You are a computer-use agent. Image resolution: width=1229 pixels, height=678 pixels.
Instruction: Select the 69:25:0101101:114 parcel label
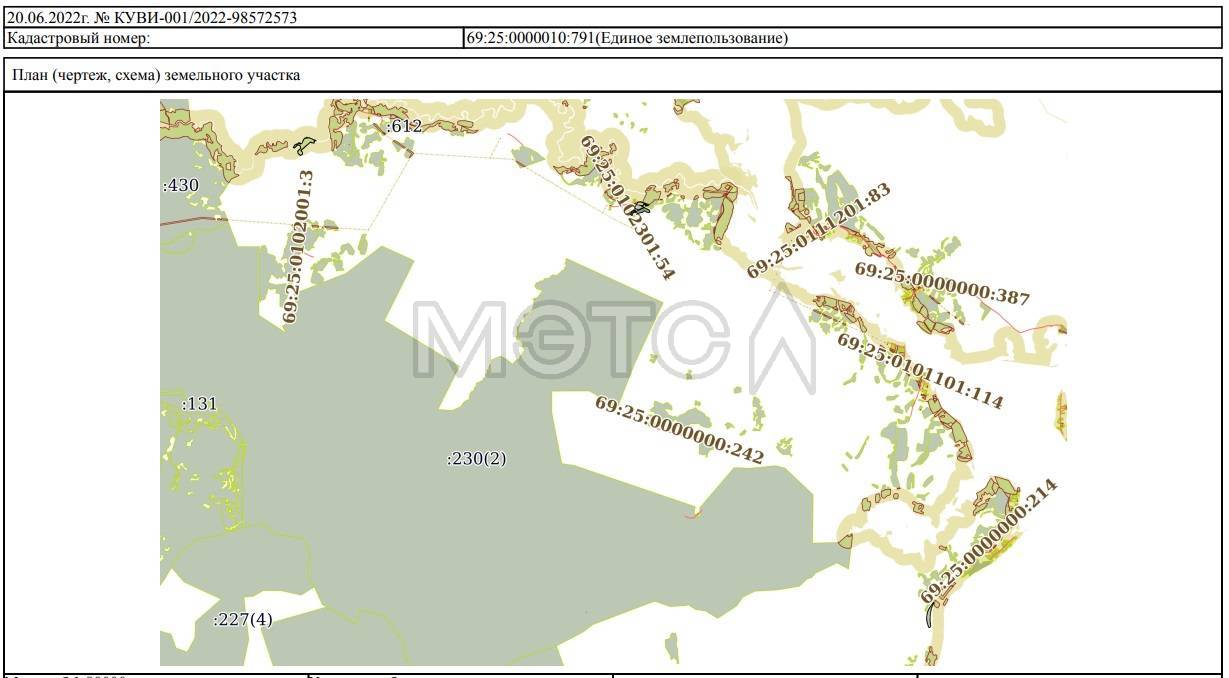(x=920, y=371)
